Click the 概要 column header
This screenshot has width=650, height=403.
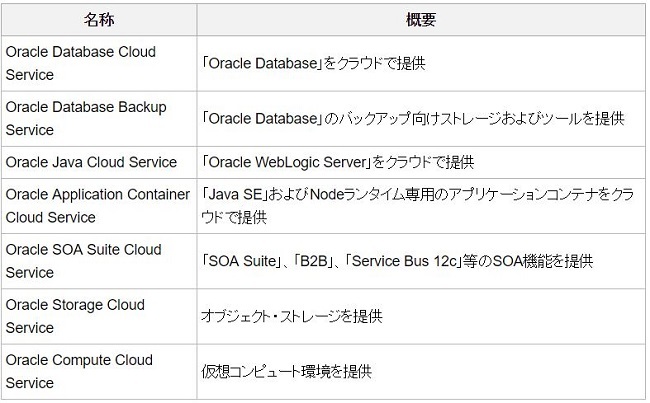[x=420, y=19]
